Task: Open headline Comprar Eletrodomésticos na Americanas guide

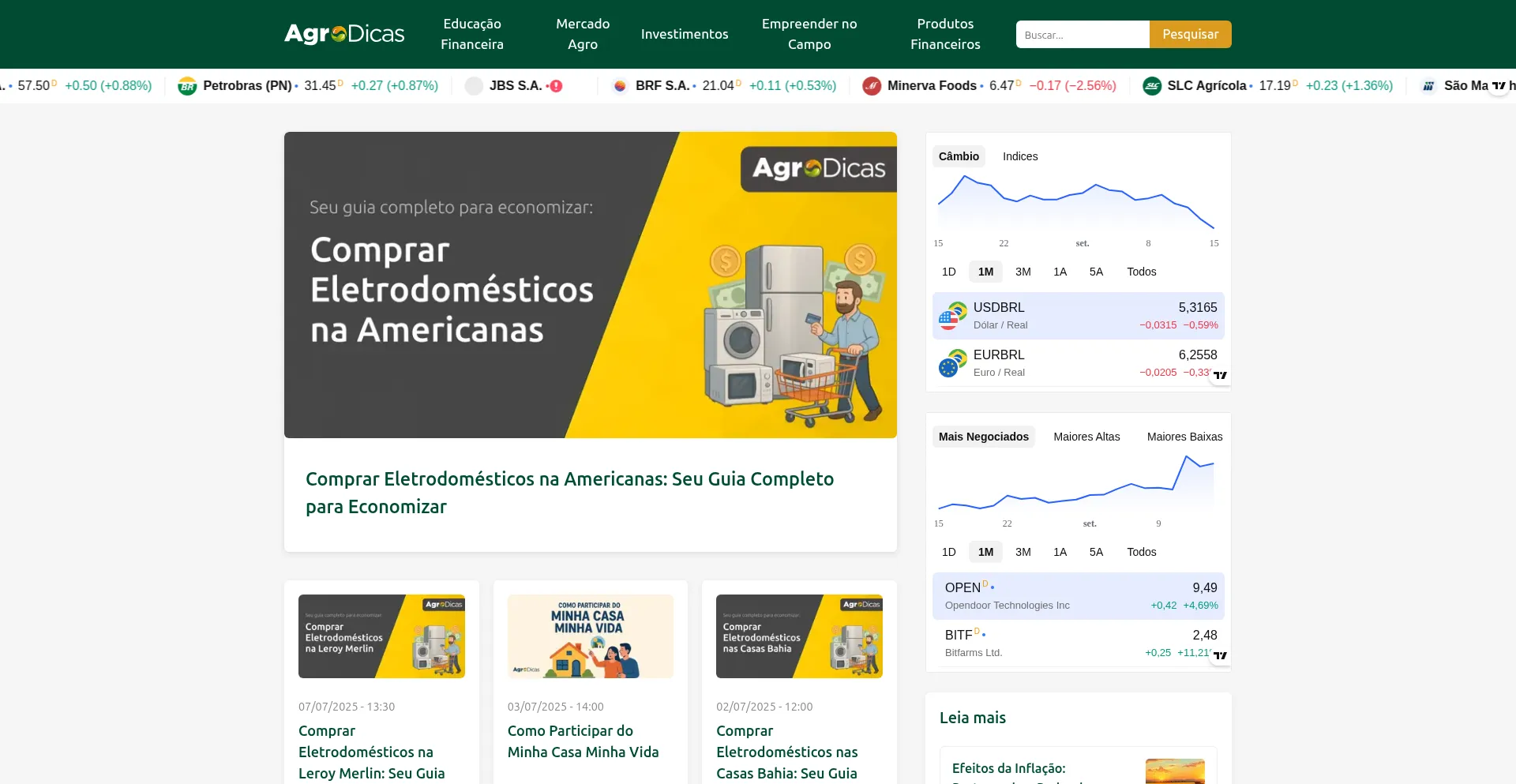Action: 569,493
